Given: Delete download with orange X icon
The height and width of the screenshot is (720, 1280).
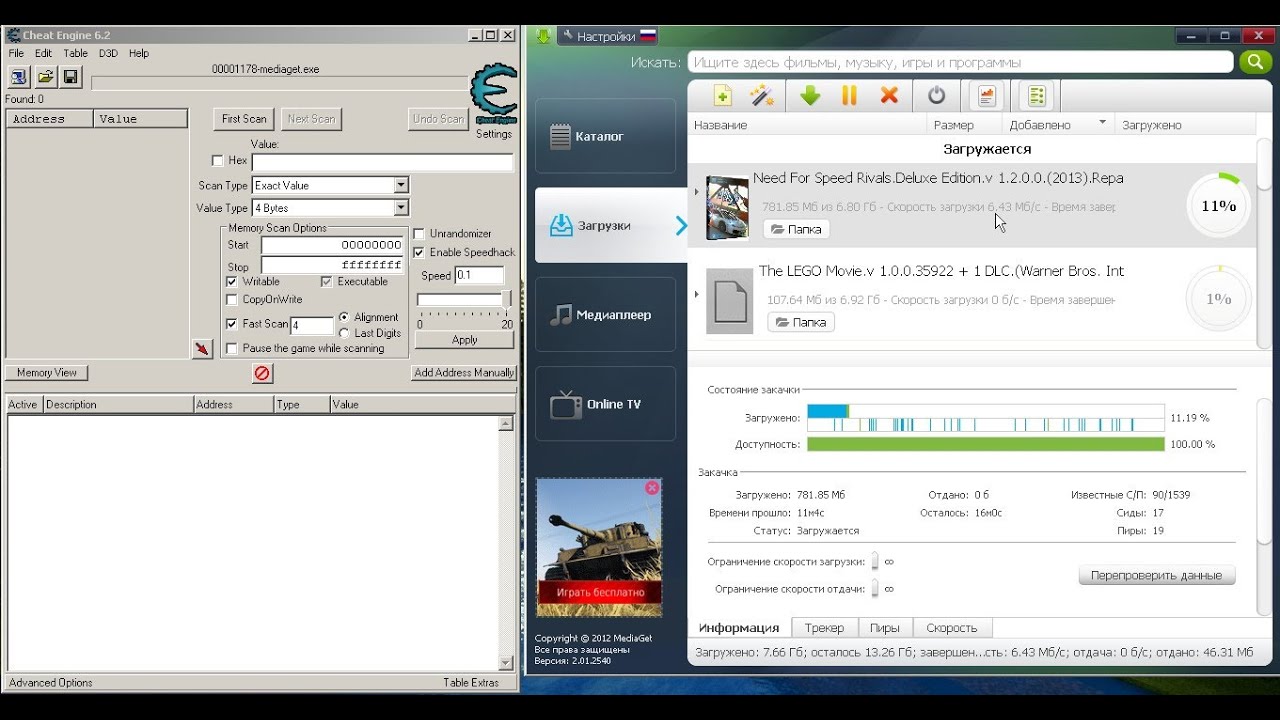Looking at the screenshot, I should coord(889,96).
